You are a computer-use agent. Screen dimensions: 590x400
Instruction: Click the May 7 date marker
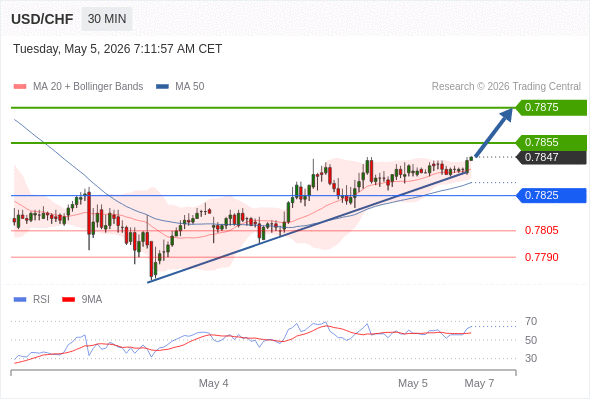[x=479, y=383]
